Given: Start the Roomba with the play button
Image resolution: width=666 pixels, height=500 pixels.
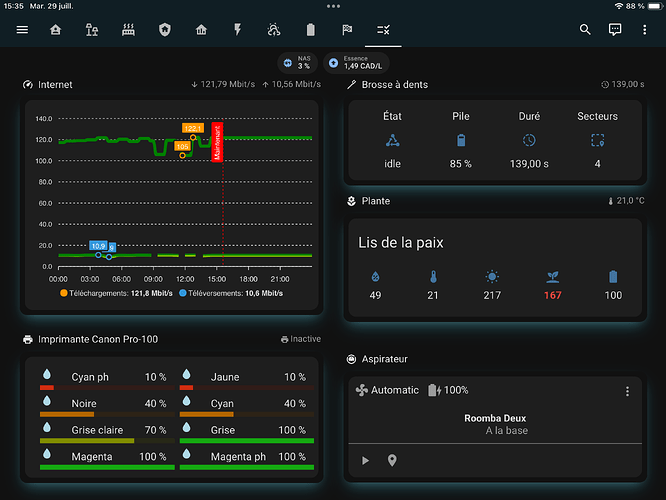Looking at the screenshot, I should [x=365, y=460].
